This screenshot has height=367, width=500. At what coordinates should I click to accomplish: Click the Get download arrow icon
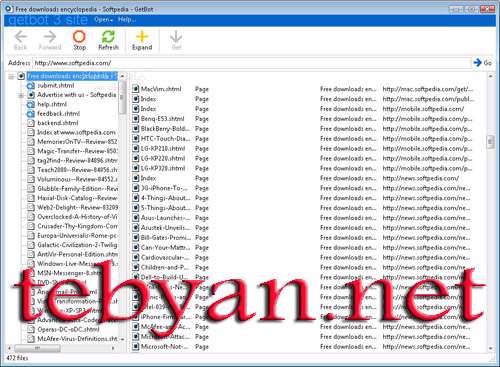click(176, 37)
